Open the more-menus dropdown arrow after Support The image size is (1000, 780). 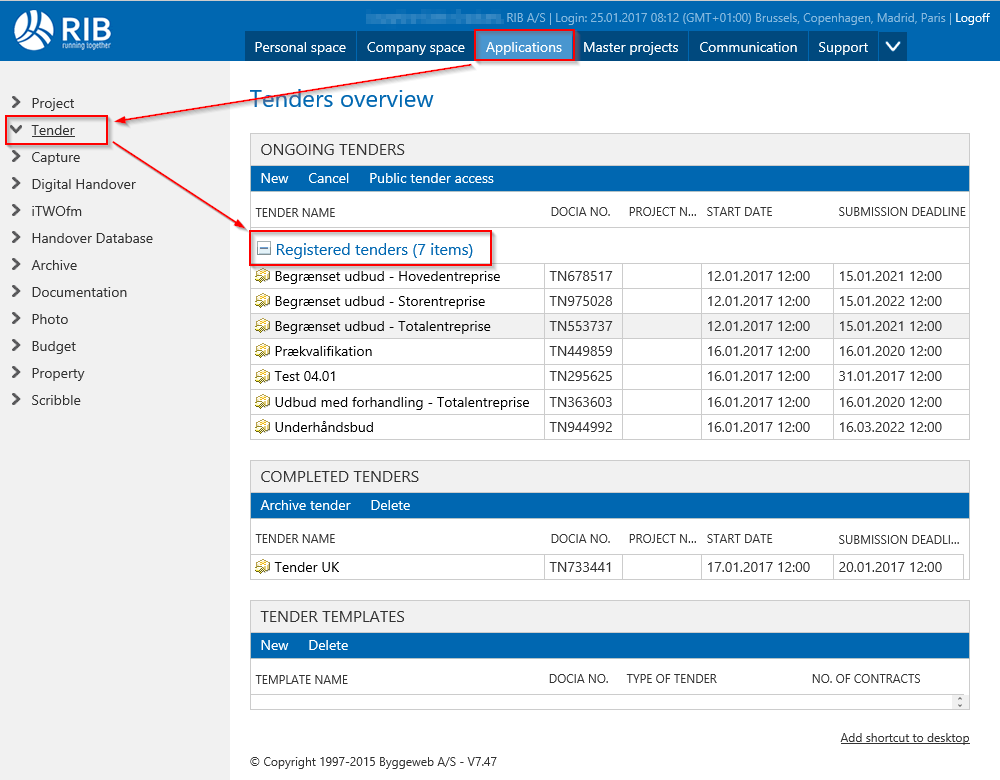point(893,47)
